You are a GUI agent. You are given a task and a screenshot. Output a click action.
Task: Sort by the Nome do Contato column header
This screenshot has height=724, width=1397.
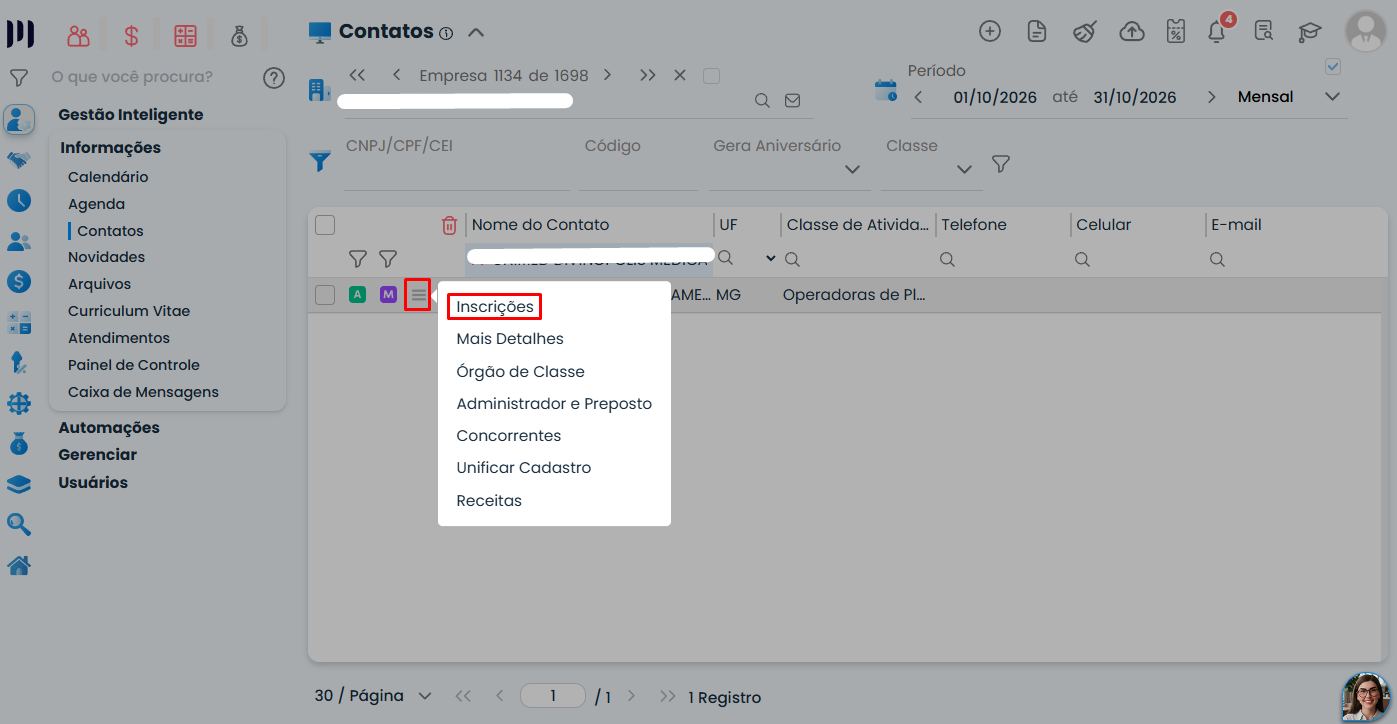click(x=540, y=225)
